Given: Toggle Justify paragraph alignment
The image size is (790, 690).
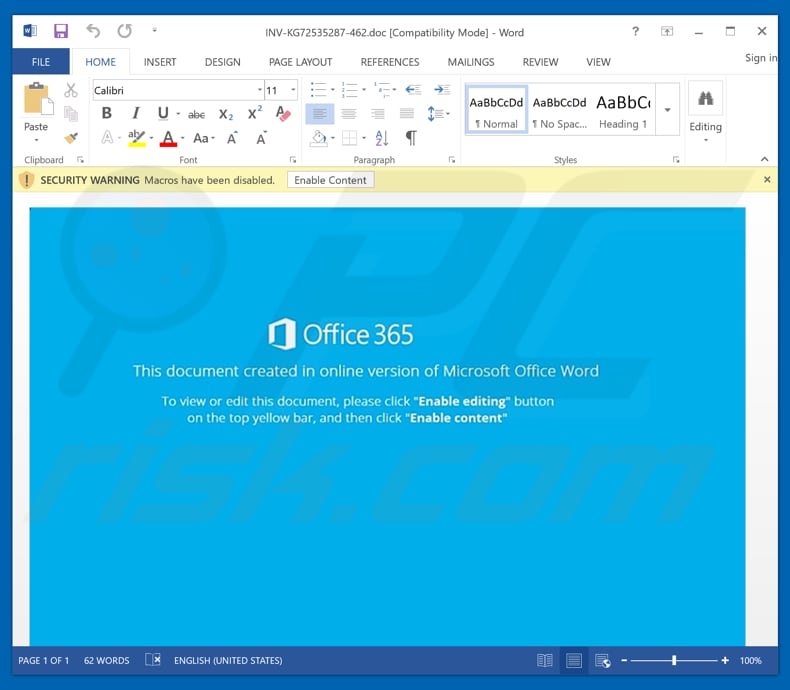Looking at the screenshot, I should (407, 114).
